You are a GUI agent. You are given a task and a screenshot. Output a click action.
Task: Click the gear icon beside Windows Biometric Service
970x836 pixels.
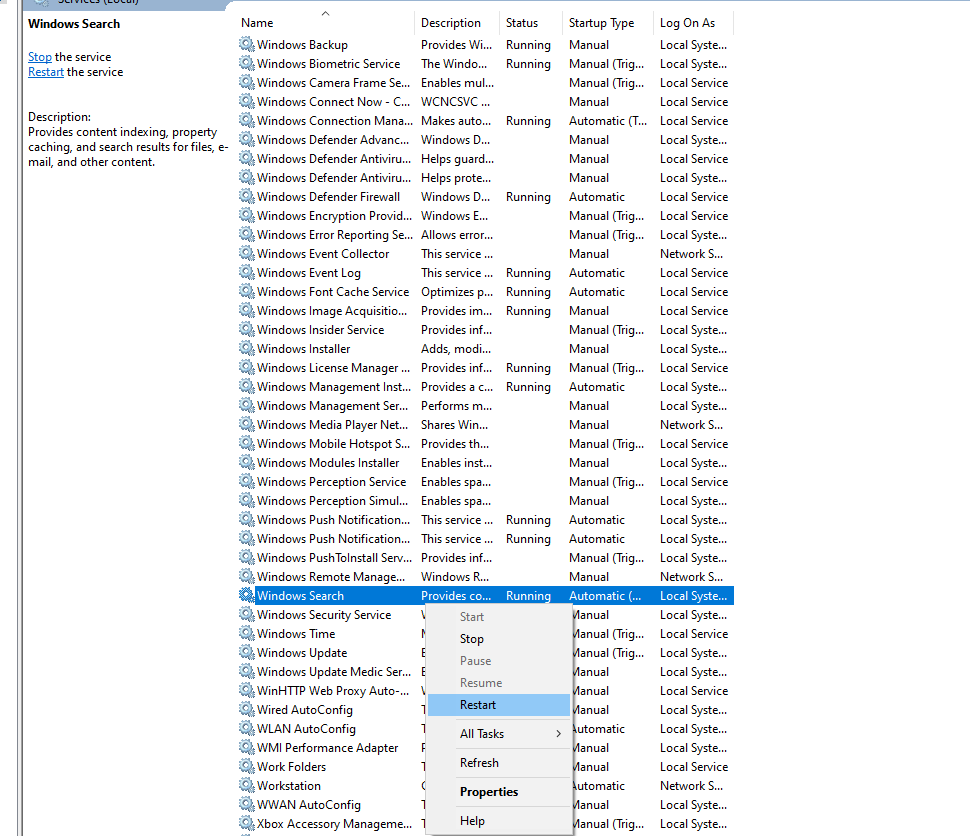tap(247, 63)
